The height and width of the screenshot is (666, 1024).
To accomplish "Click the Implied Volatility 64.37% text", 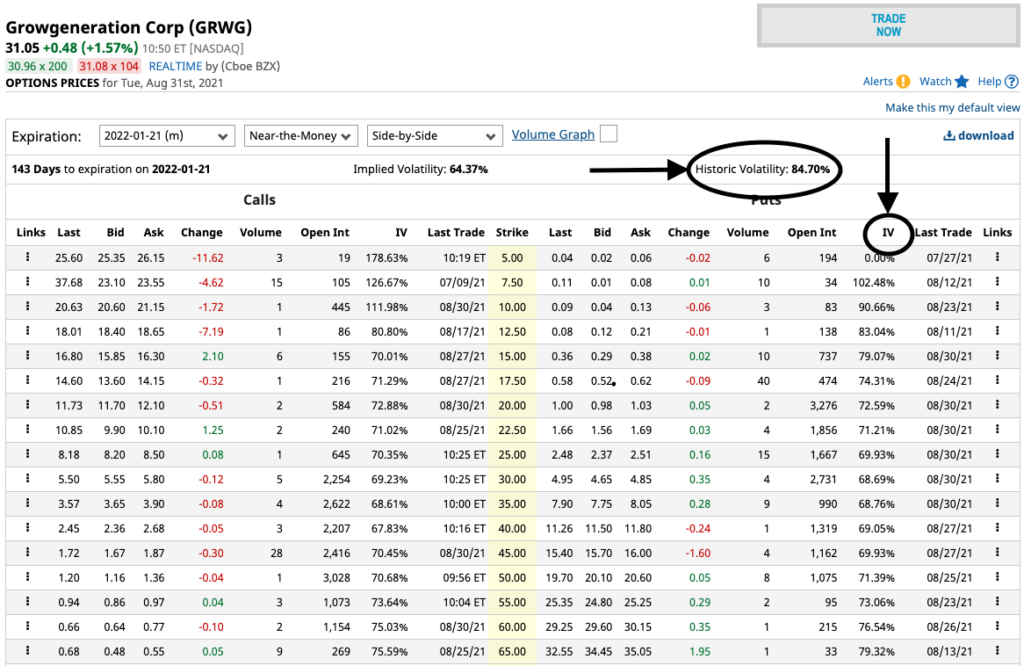I will click(x=421, y=169).
